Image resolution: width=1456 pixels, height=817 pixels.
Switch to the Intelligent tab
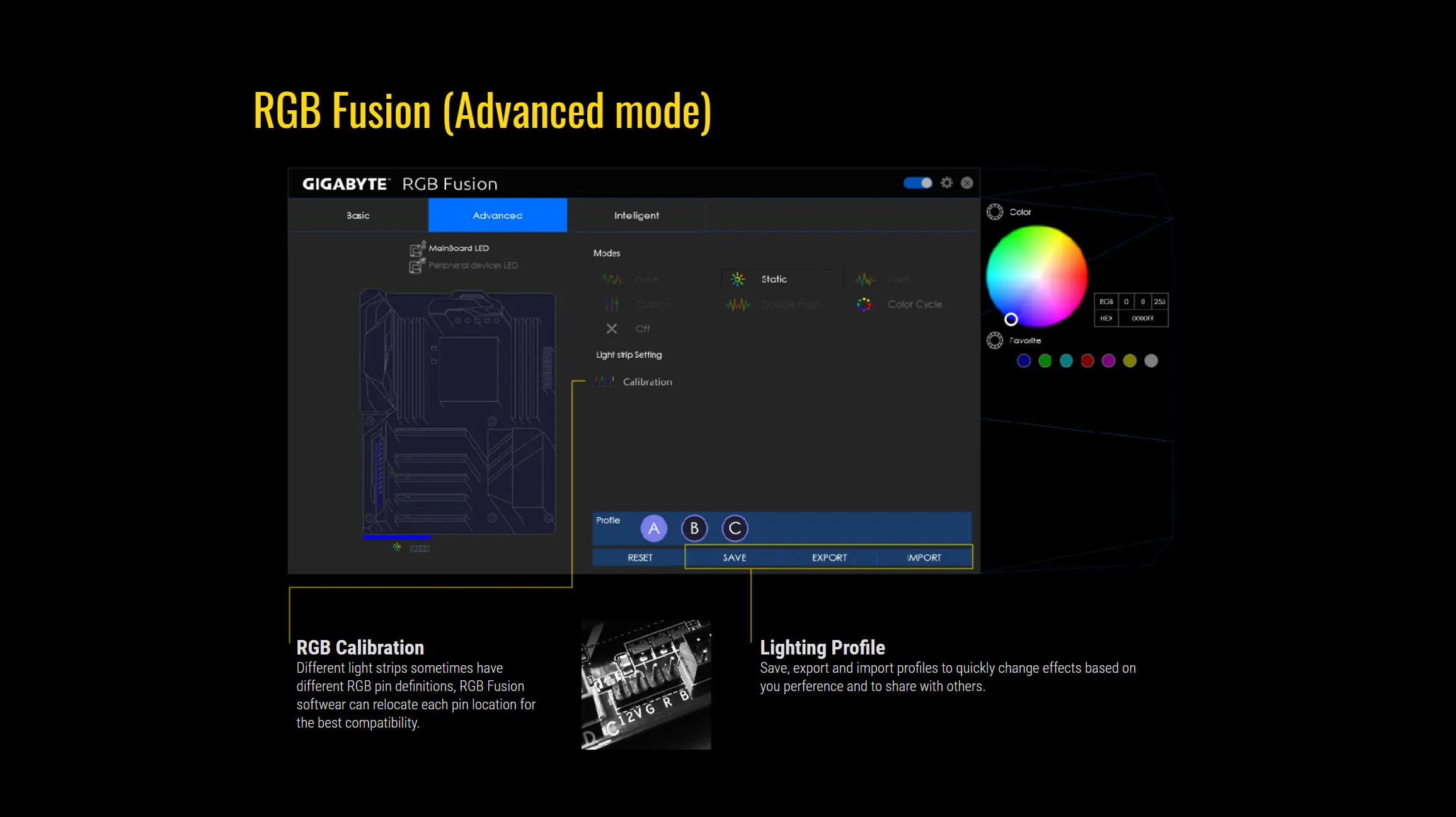[x=636, y=215]
